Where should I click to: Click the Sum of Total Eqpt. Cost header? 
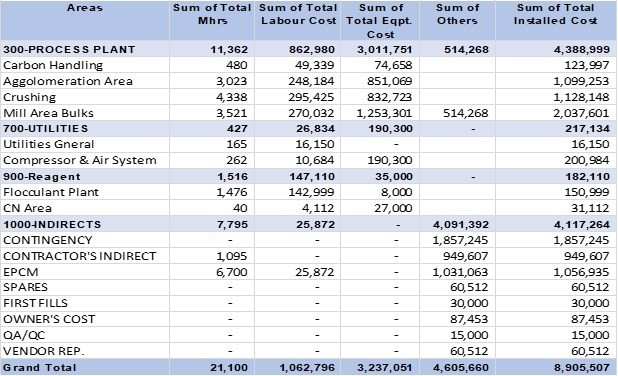click(x=380, y=21)
